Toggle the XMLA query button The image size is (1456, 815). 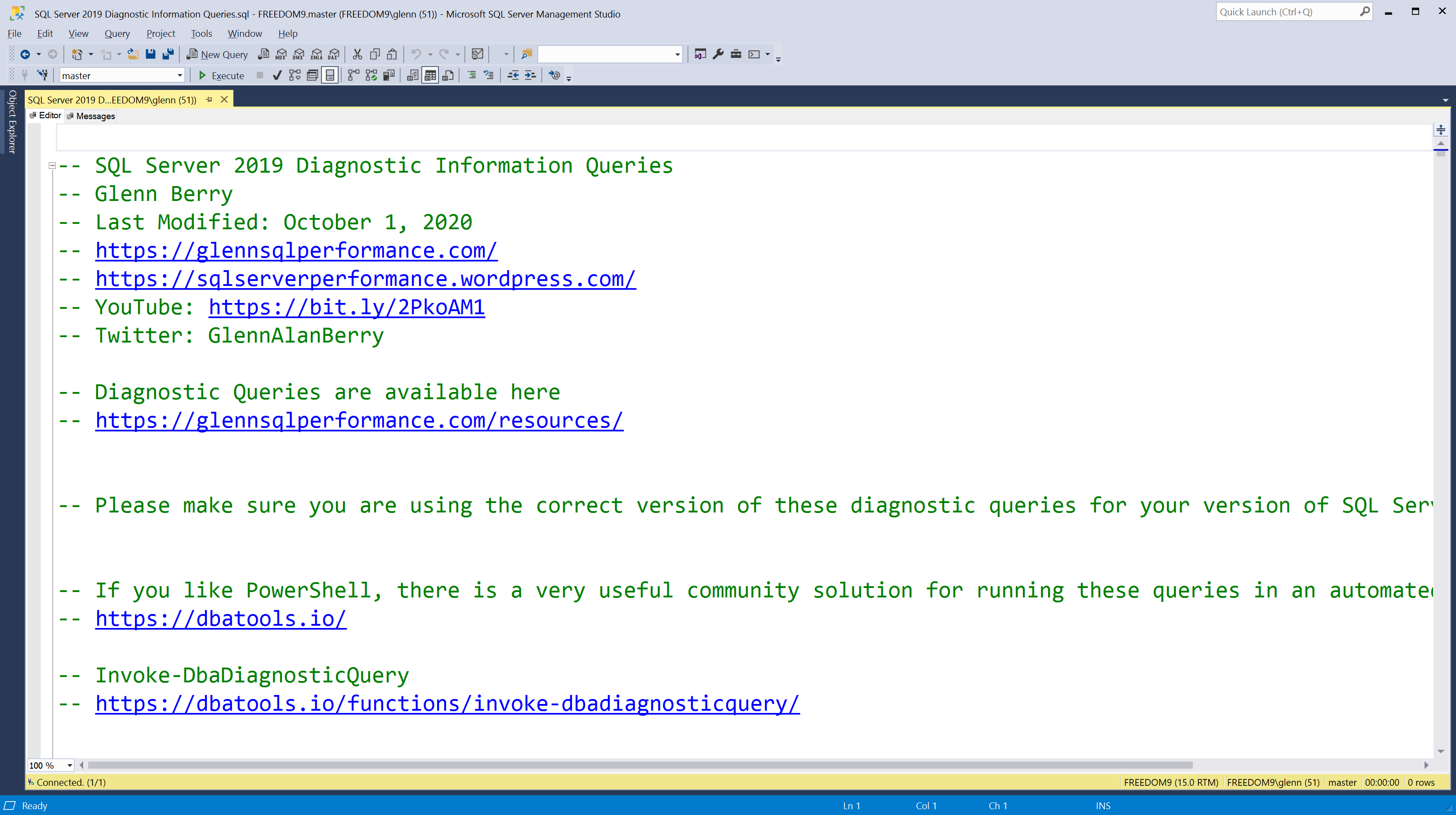(316, 55)
